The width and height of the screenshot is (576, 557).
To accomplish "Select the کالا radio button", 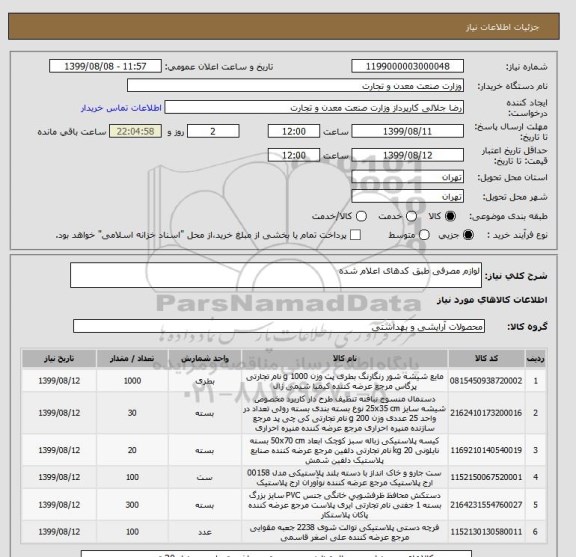I will 450,216.
